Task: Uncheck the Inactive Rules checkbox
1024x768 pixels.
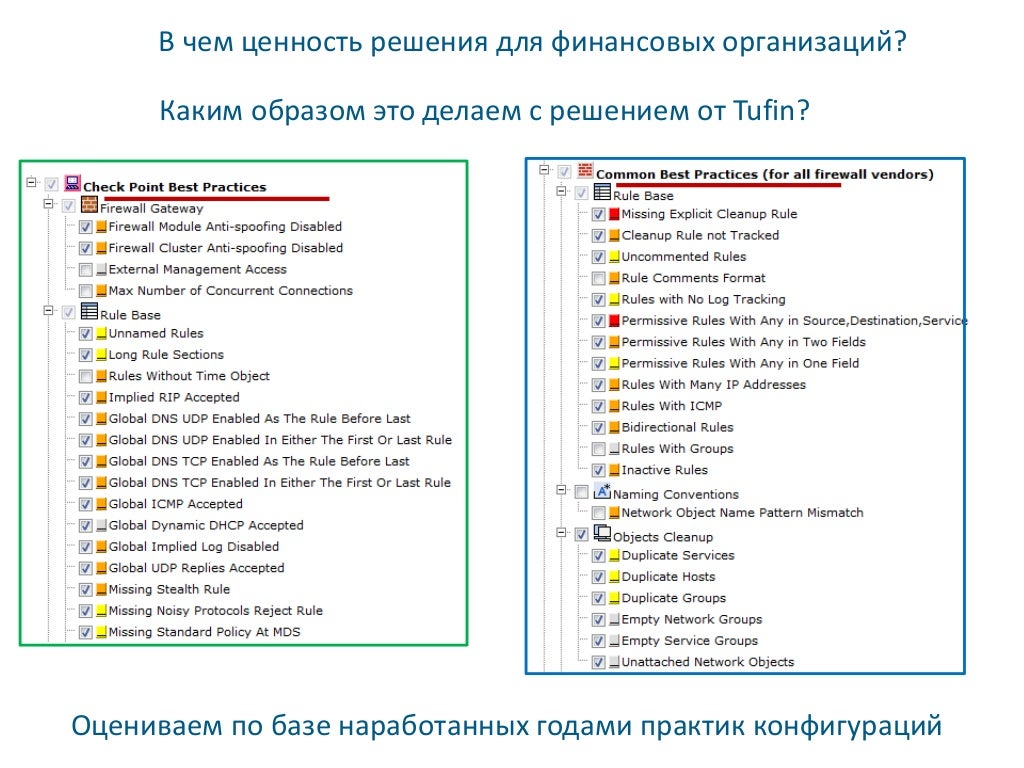Action: tap(598, 470)
